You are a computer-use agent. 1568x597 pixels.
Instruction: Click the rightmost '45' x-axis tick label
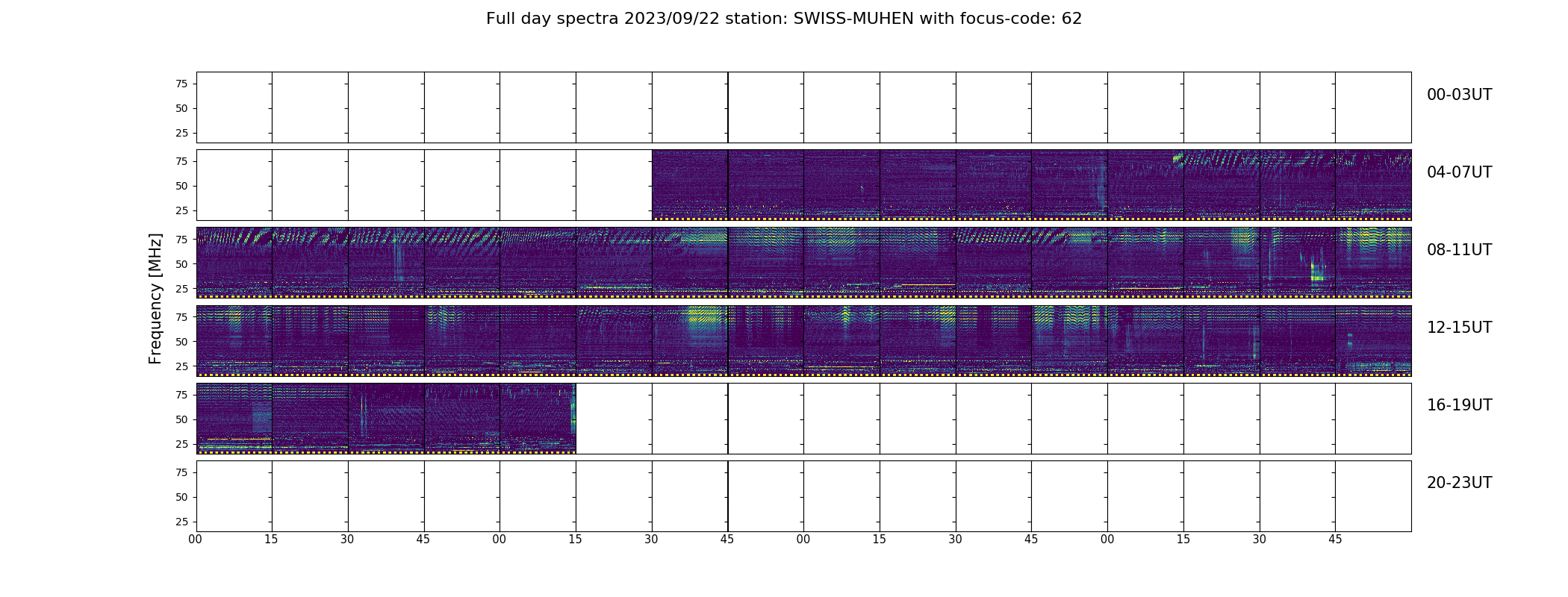(1335, 539)
